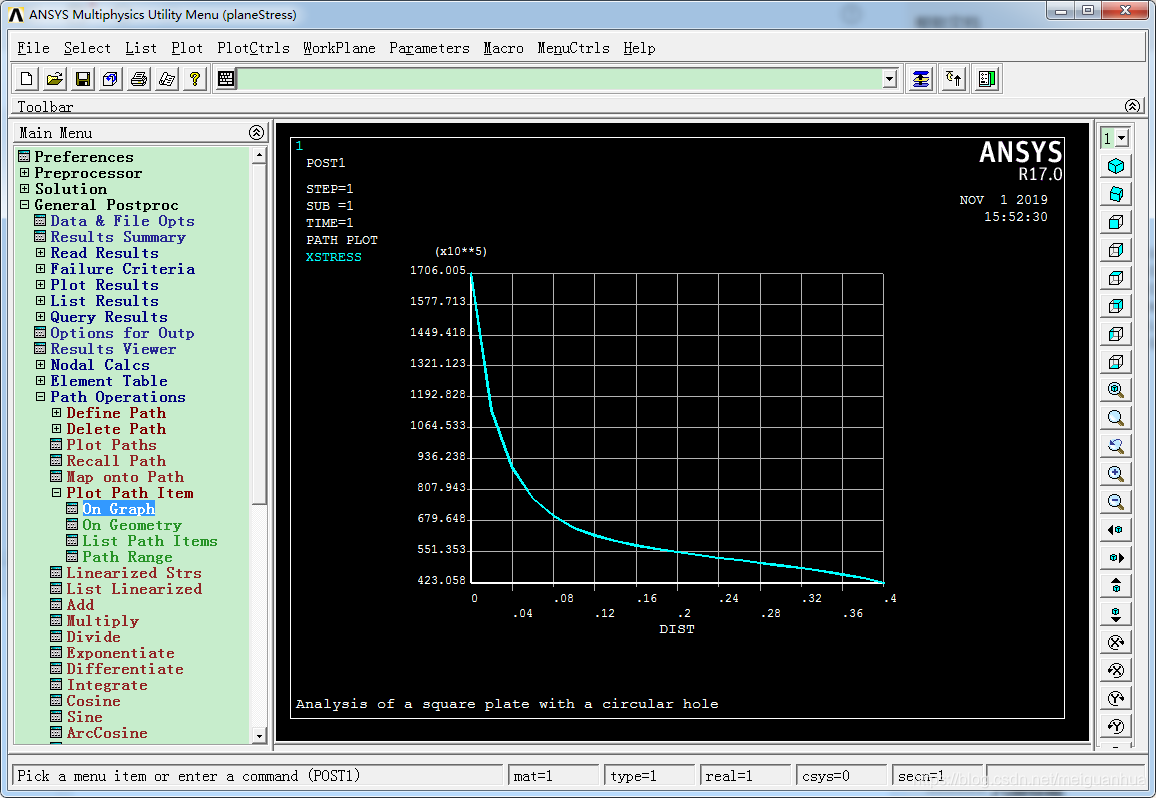The height and width of the screenshot is (798, 1156).
Task: Expand the Define Path node
Action: pyautogui.click(x=57, y=413)
